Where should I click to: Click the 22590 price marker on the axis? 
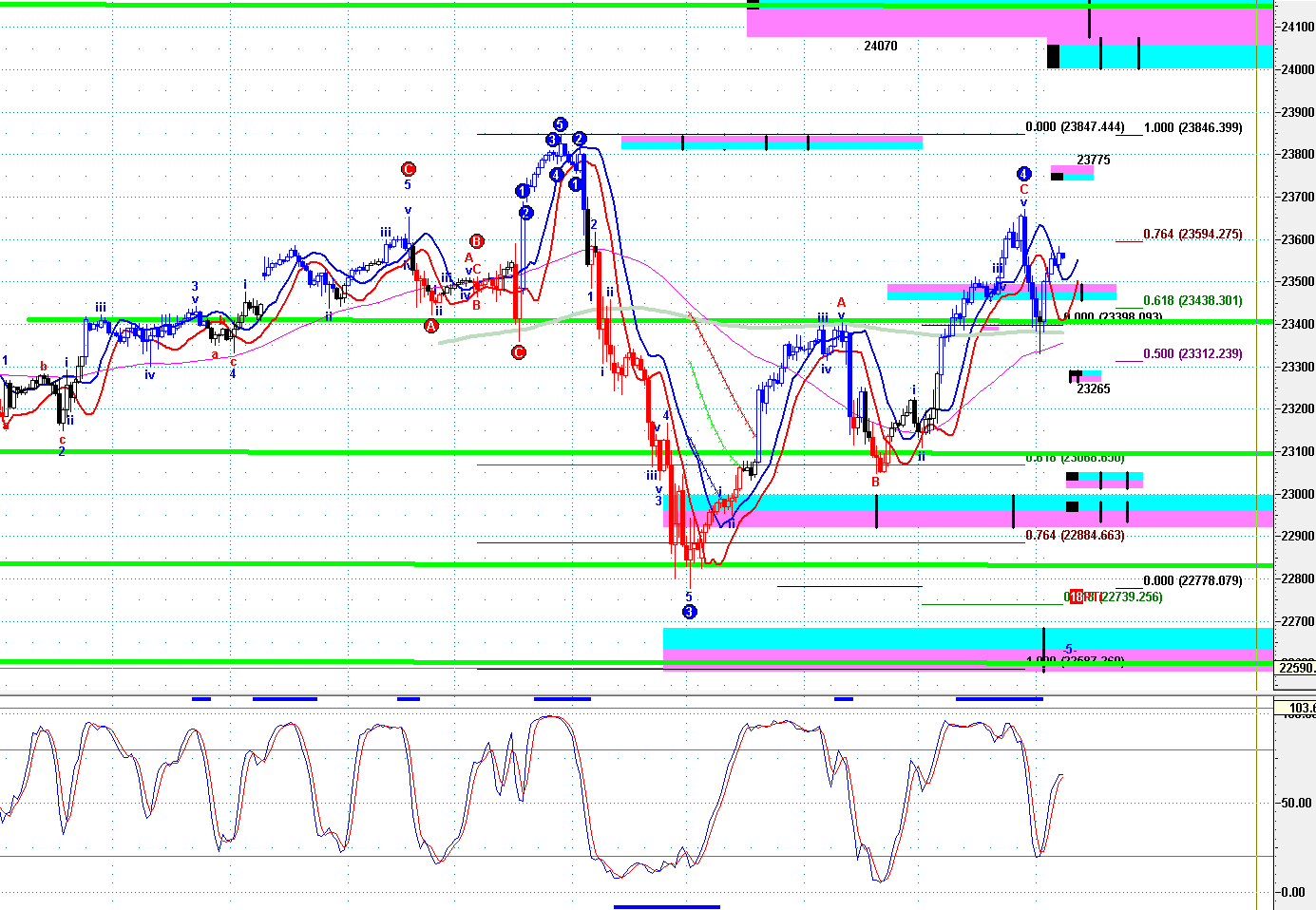(x=1295, y=668)
